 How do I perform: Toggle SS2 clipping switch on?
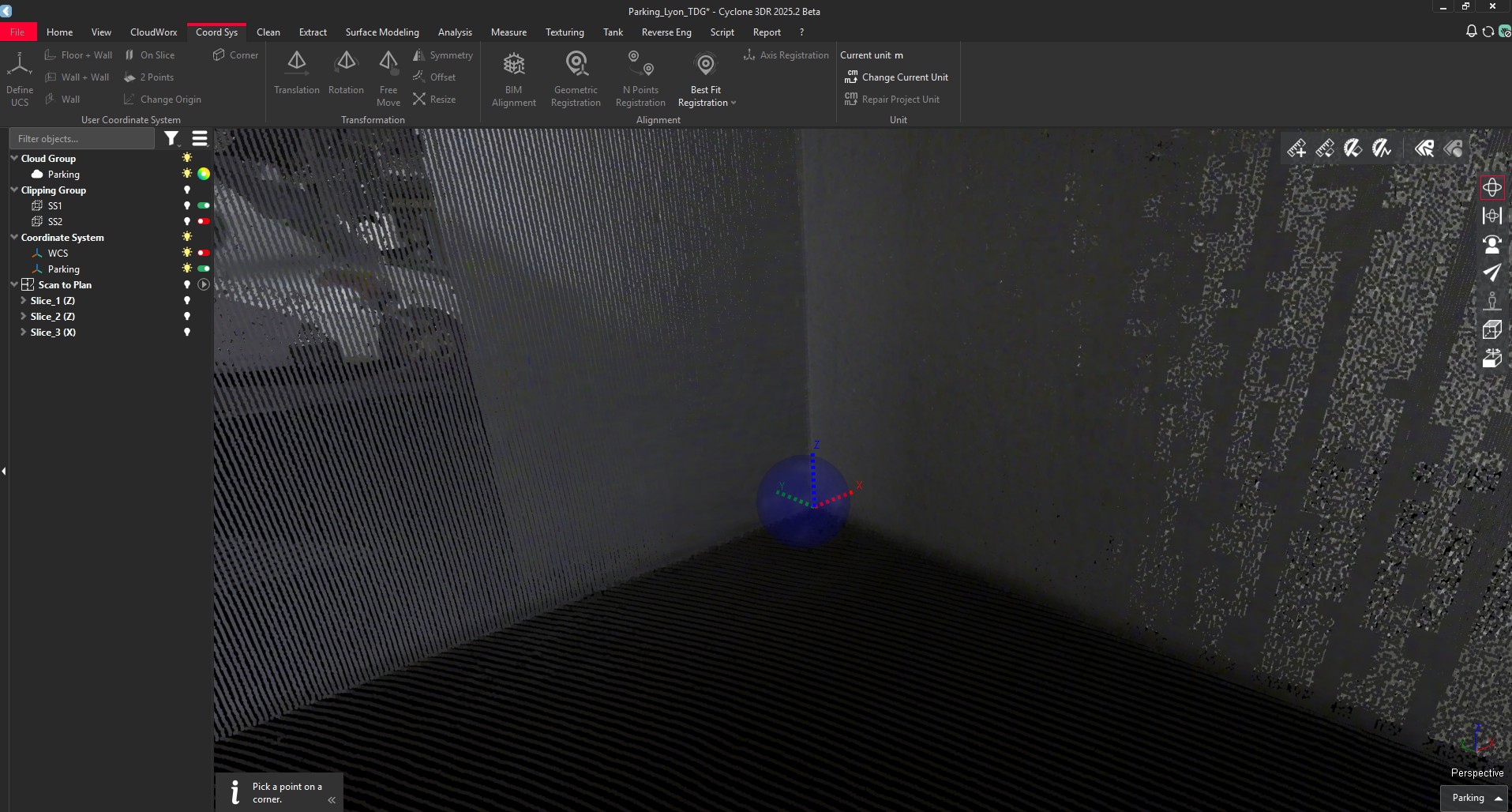tap(203, 221)
